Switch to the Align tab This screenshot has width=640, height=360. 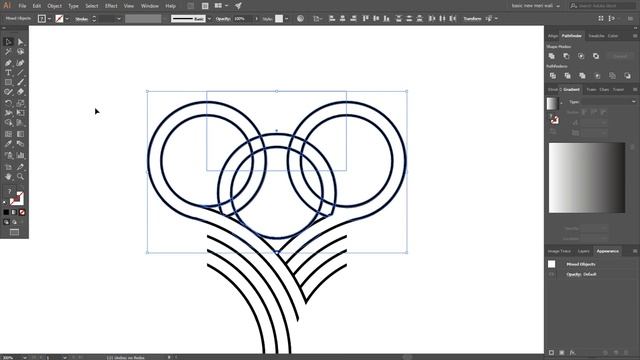click(x=553, y=36)
